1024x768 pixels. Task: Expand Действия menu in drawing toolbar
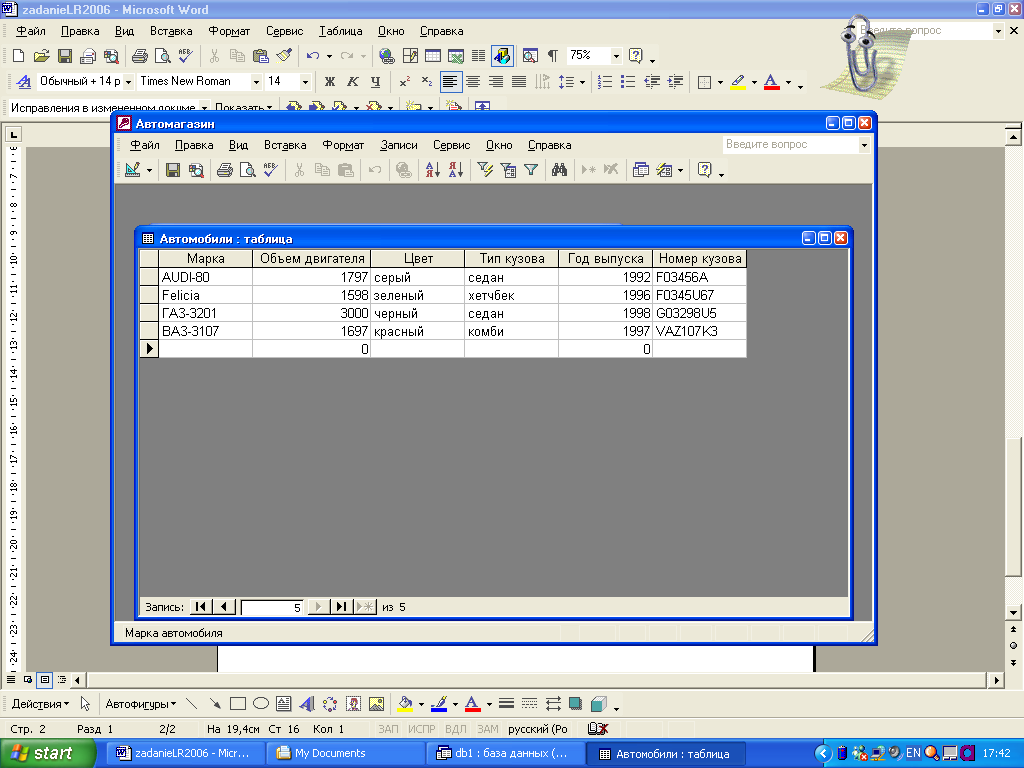click(x=40, y=704)
